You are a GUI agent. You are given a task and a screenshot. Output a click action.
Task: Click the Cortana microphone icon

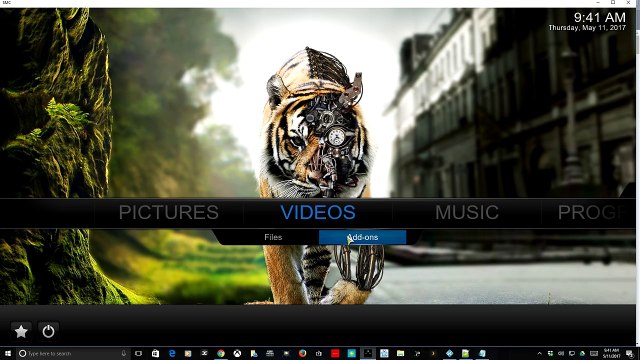click(x=124, y=353)
